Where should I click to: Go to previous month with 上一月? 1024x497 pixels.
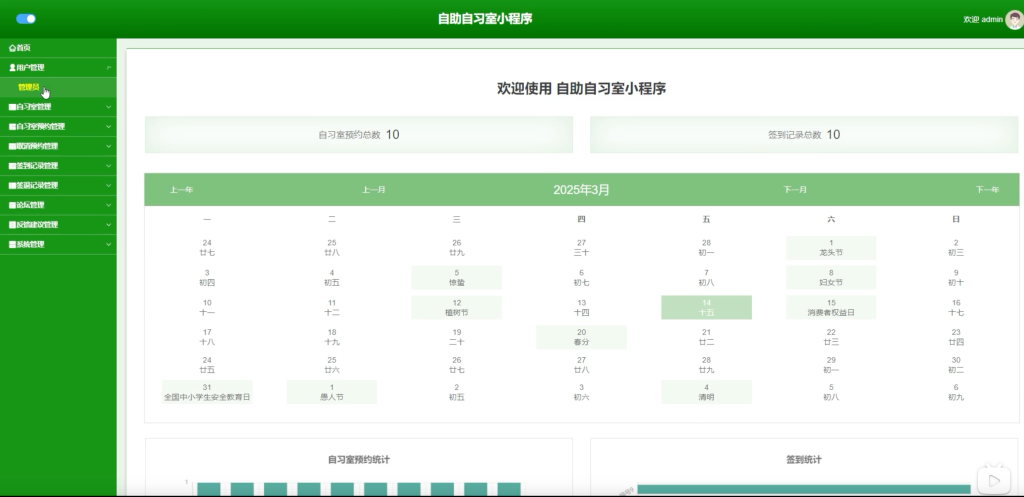pos(374,190)
